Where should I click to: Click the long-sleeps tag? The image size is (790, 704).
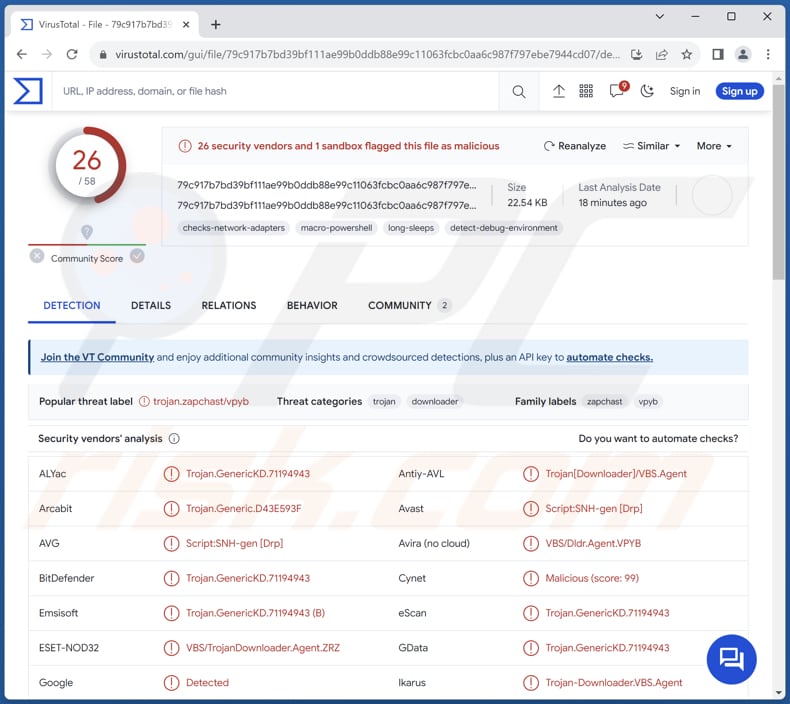tap(411, 228)
